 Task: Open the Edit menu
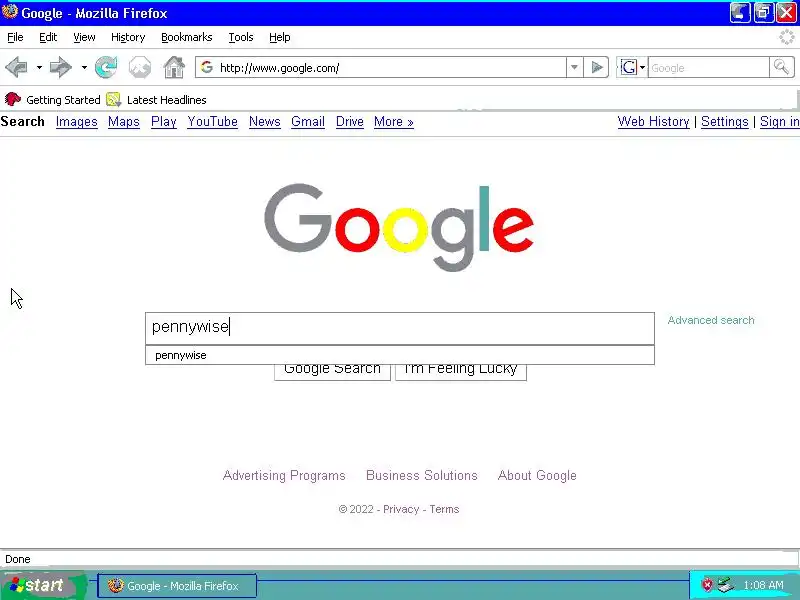(x=48, y=37)
